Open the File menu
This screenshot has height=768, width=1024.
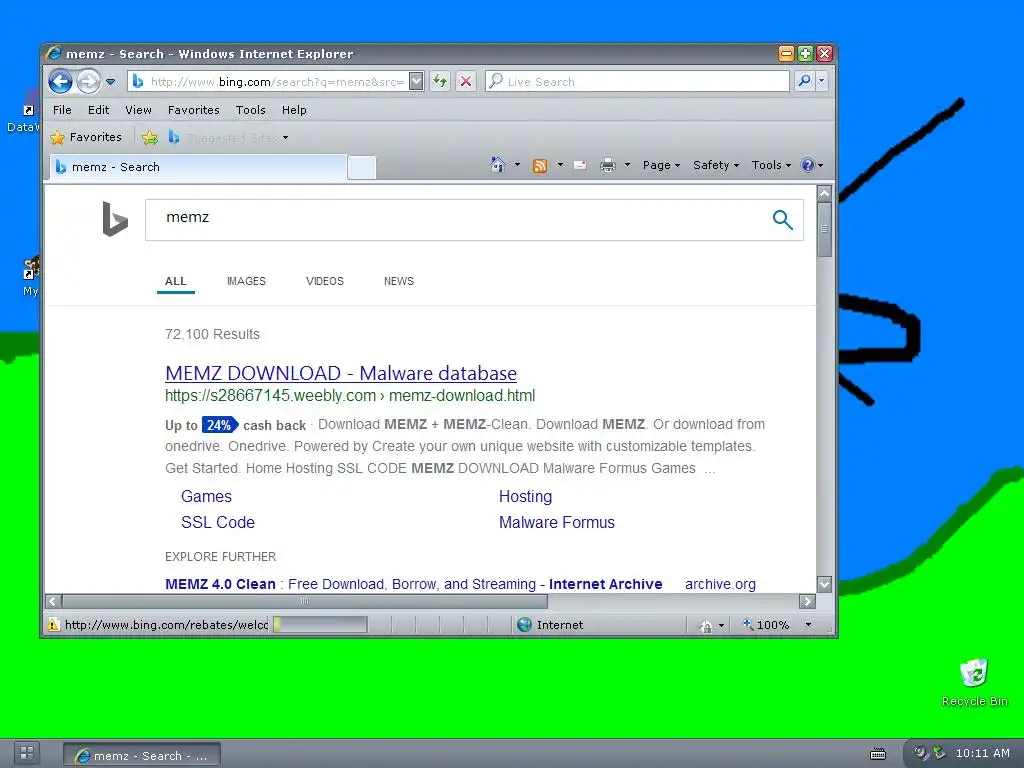[62, 110]
